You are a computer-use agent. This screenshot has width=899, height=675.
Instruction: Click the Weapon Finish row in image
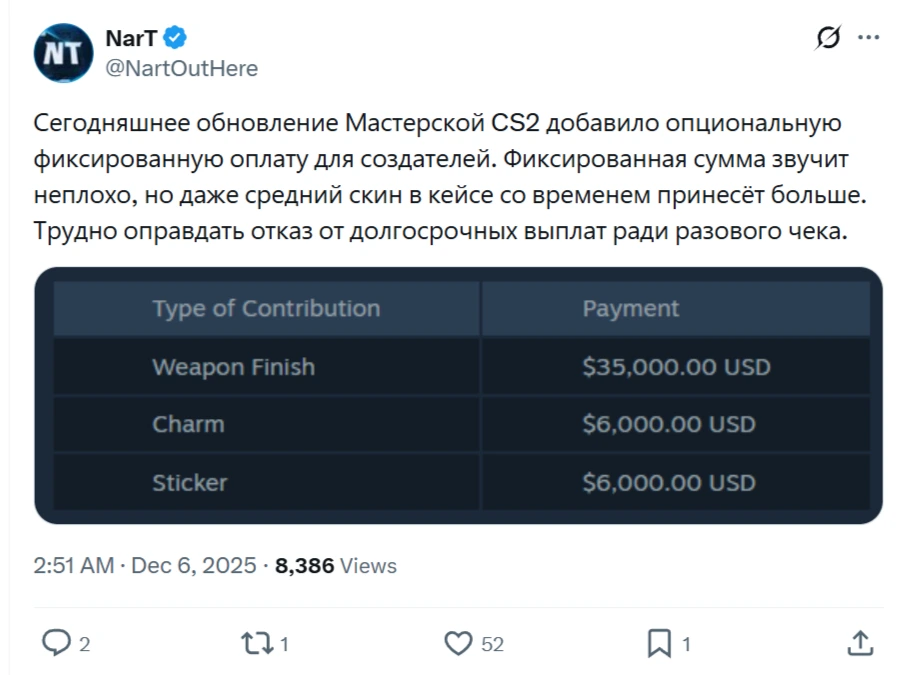click(233, 367)
